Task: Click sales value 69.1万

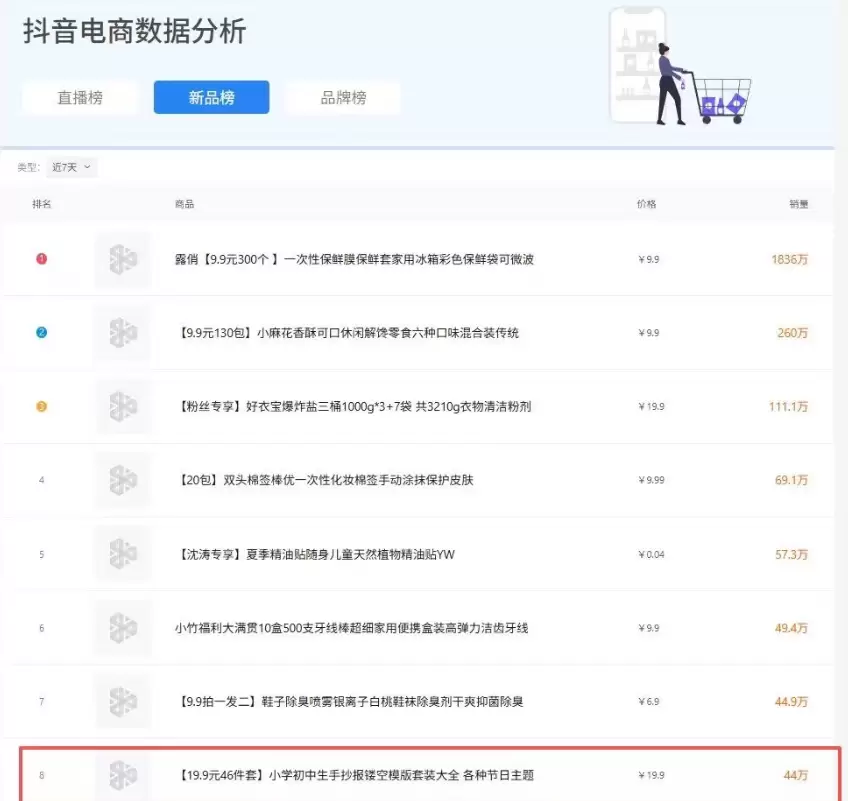Action: click(791, 480)
